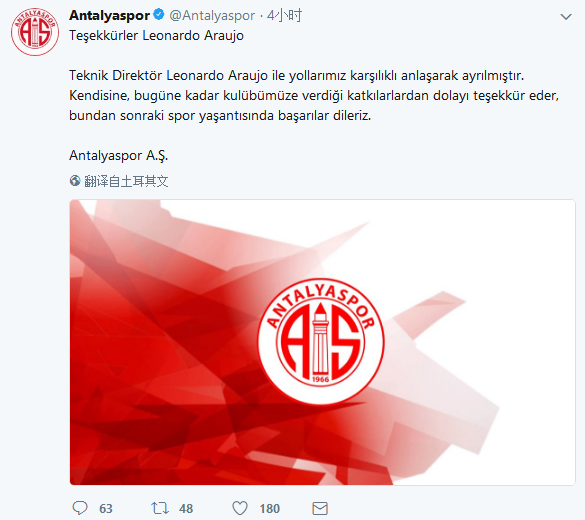Click the 1966 club crest in image
This screenshot has height=520, width=585.
tap(320, 341)
